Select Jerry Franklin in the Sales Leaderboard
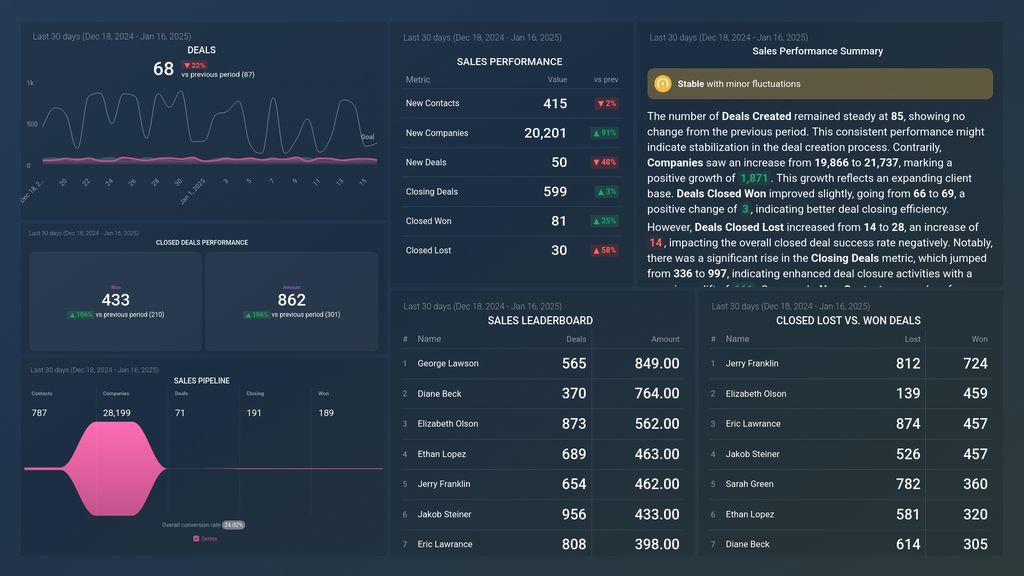 coord(444,484)
